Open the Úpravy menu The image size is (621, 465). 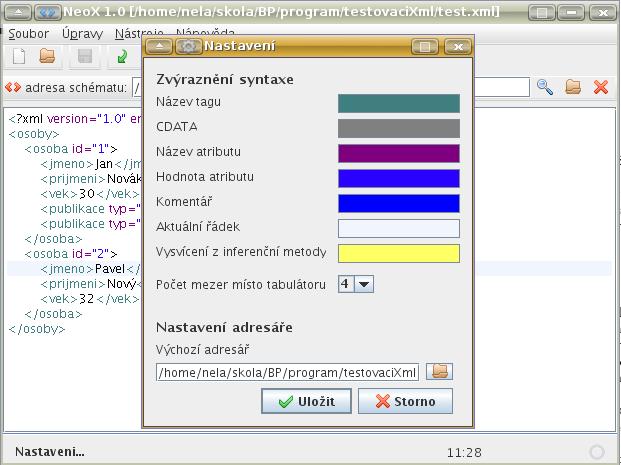point(82,34)
